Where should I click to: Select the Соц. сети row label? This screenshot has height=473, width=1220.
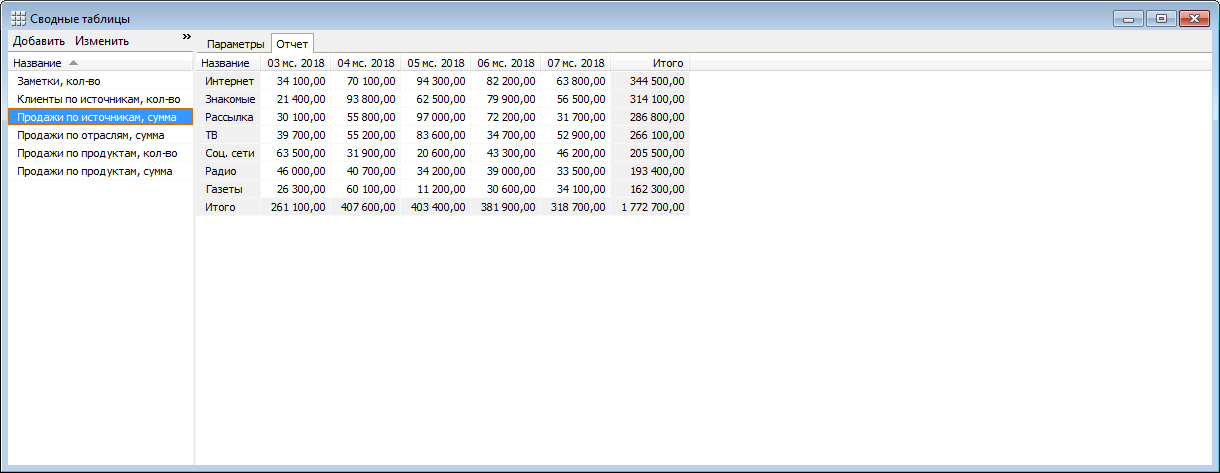coord(229,153)
